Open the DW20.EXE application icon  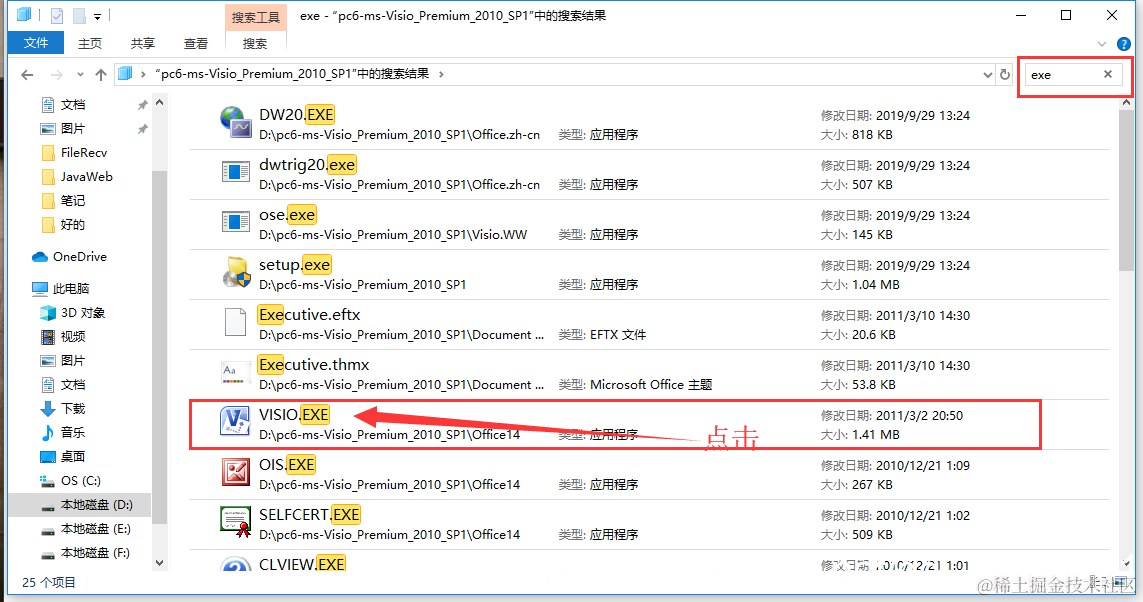tap(235, 122)
